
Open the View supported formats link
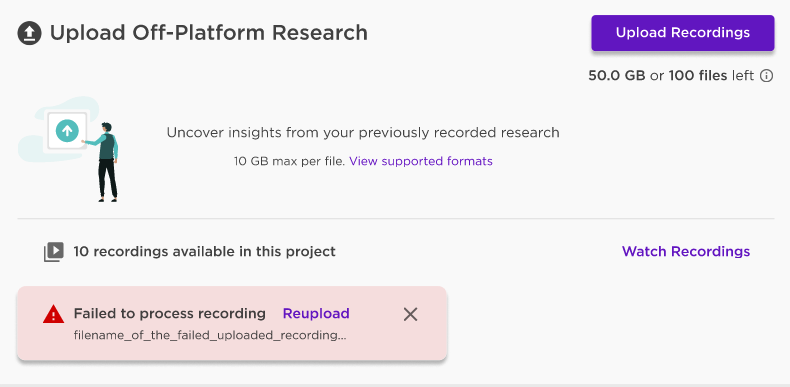click(x=421, y=161)
